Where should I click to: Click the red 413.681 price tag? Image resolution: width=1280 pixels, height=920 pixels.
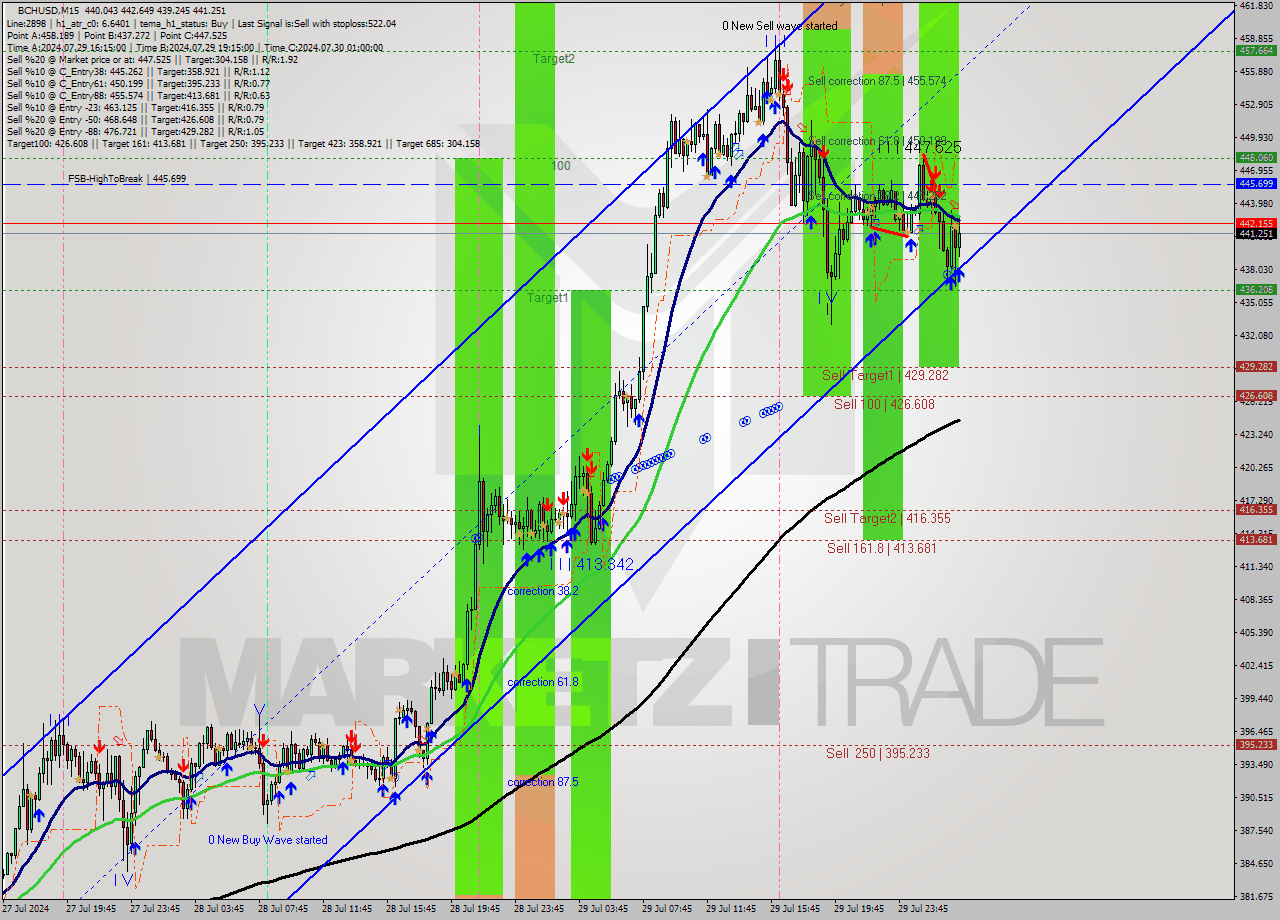[1256, 540]
